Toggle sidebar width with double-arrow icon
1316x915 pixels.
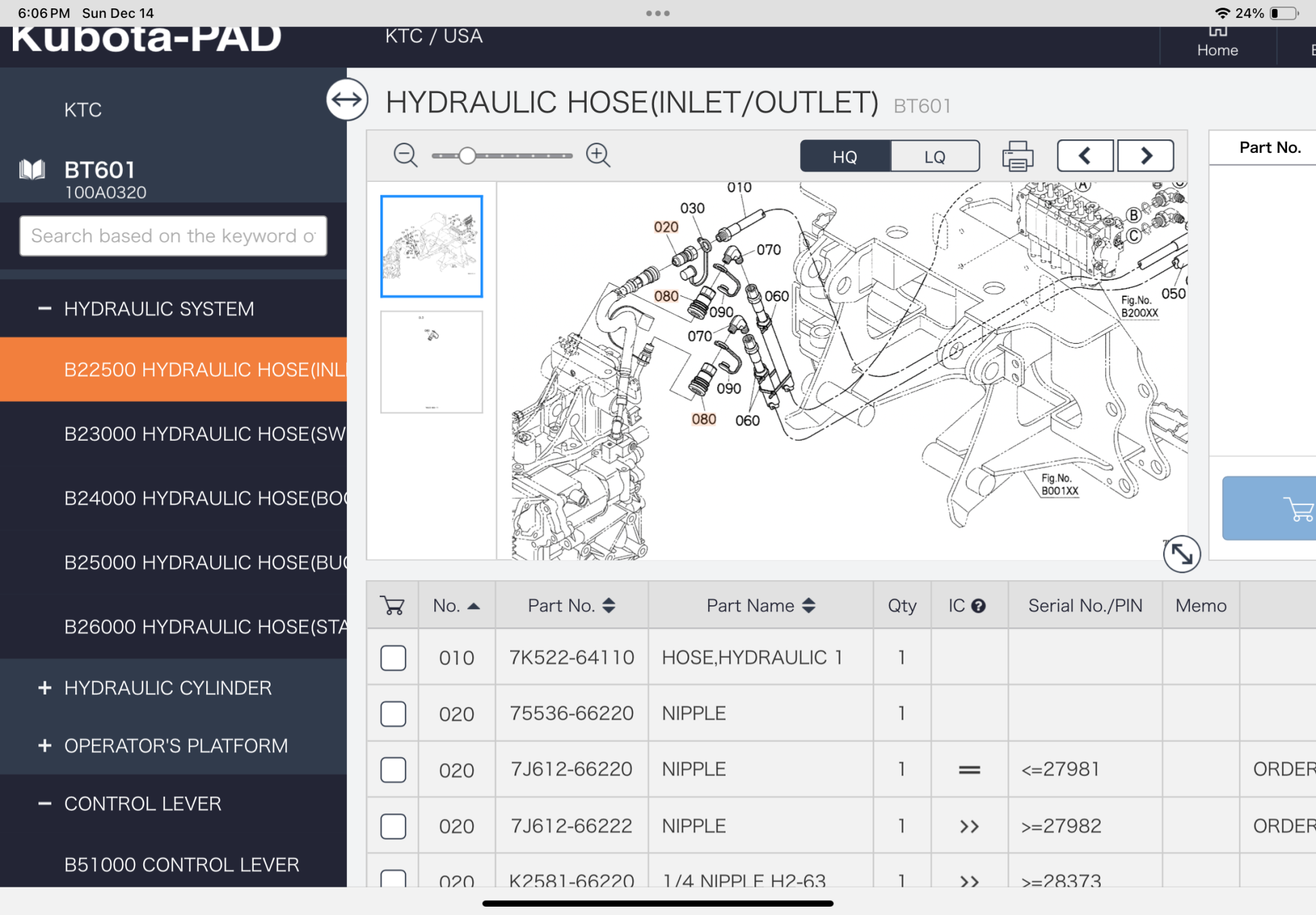tap(347, 100)
